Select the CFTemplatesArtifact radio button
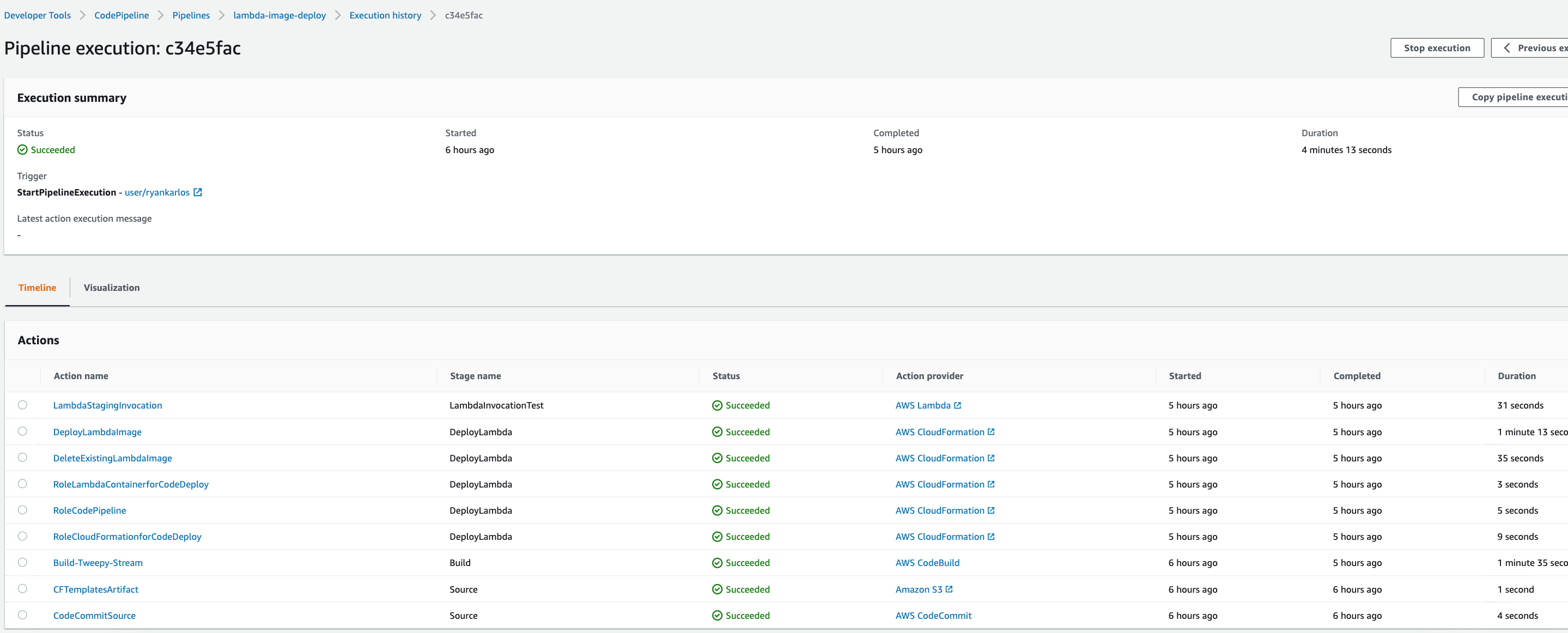 [x=22, y=588]
